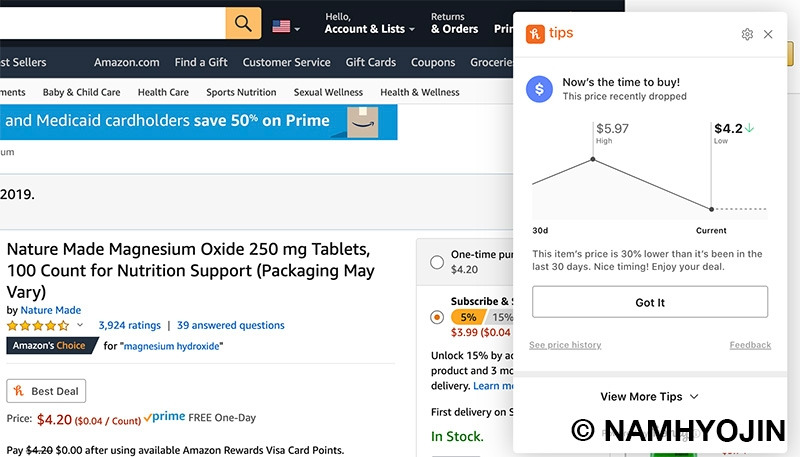Viewport: 800px width, 457px height.
Task: Click the orange search magnifier button
Action: [243, 23]
